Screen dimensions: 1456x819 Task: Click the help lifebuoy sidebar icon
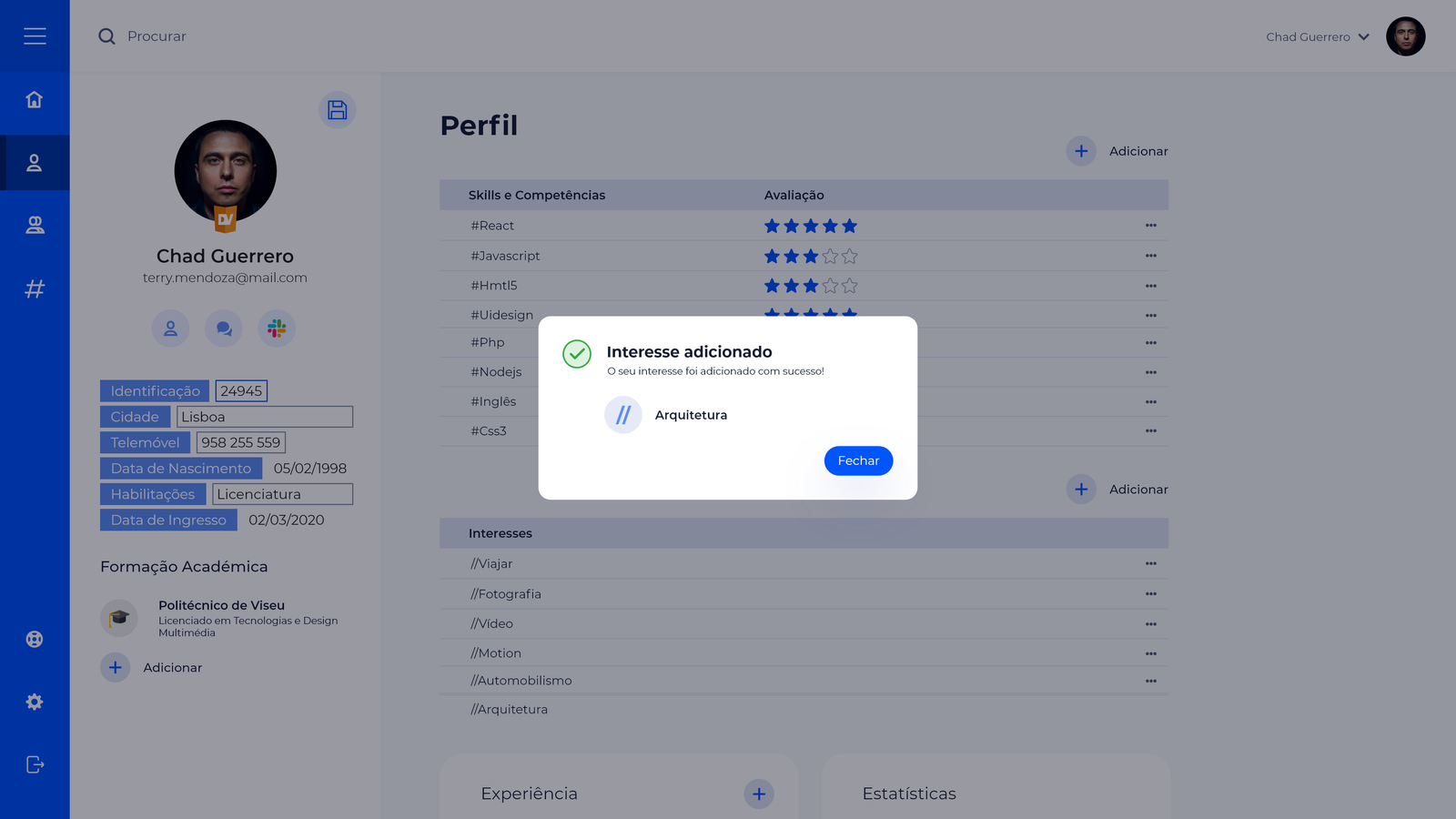coord(35,639)
